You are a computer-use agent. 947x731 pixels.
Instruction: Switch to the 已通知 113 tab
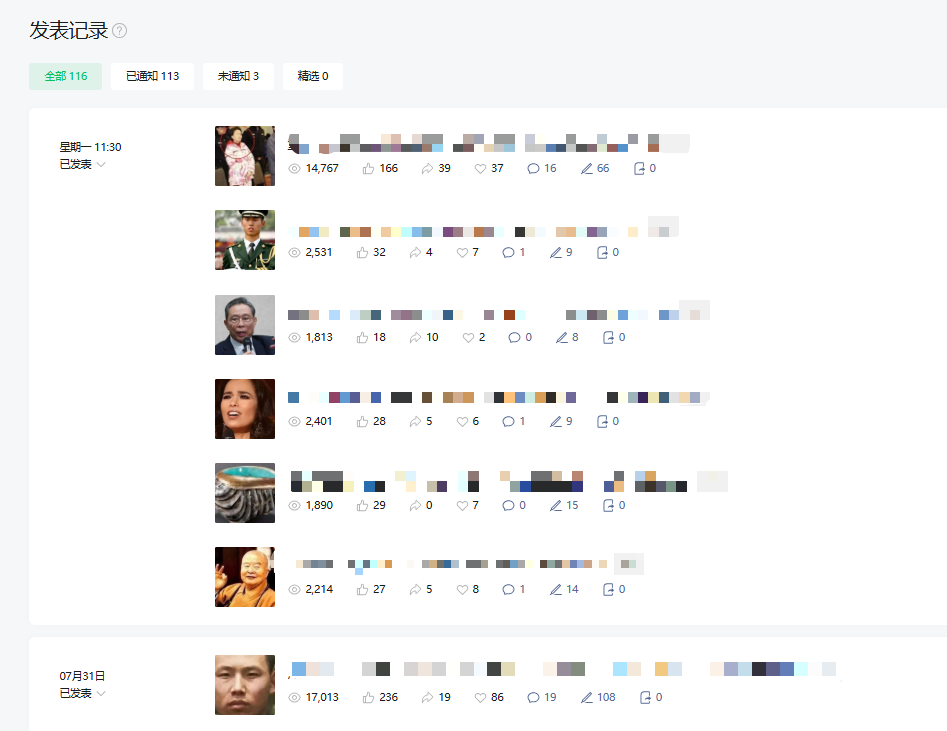tap(152, 76)
